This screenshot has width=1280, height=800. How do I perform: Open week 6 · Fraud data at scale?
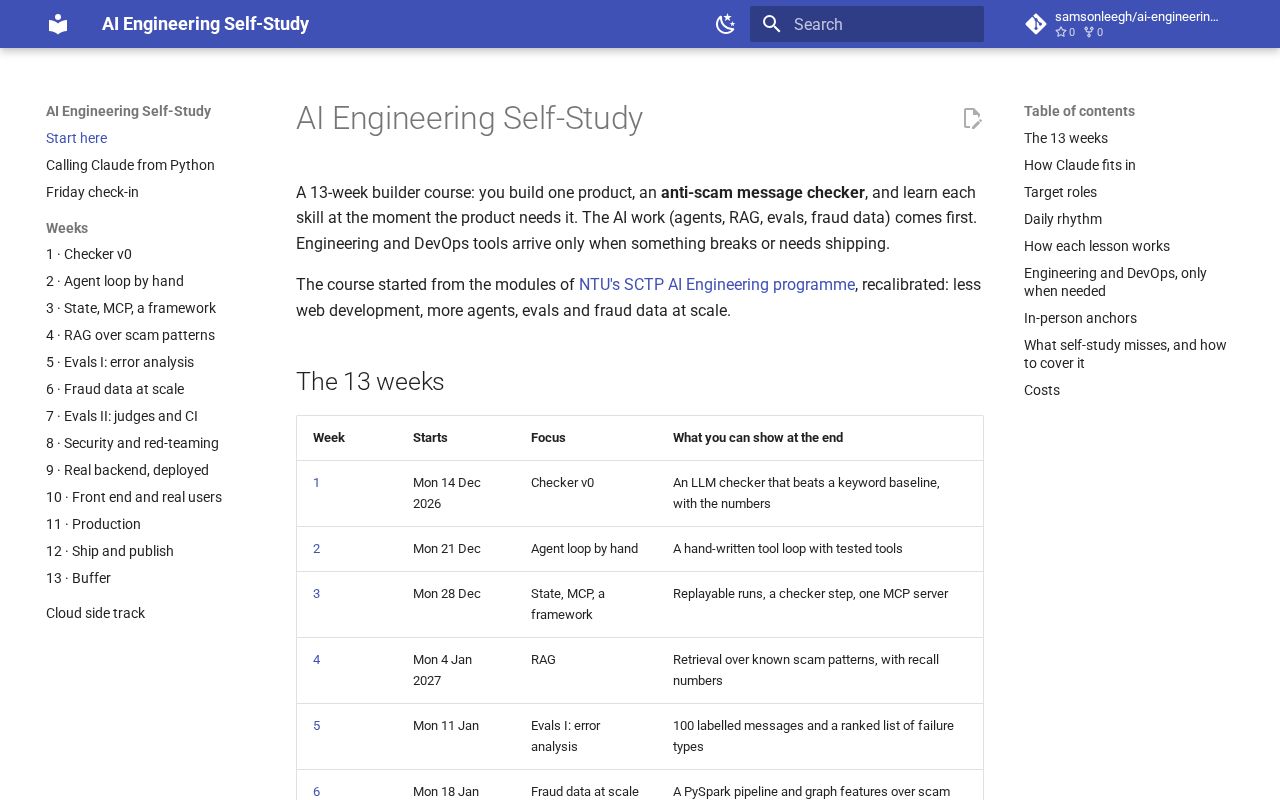[x=115, y=389]
